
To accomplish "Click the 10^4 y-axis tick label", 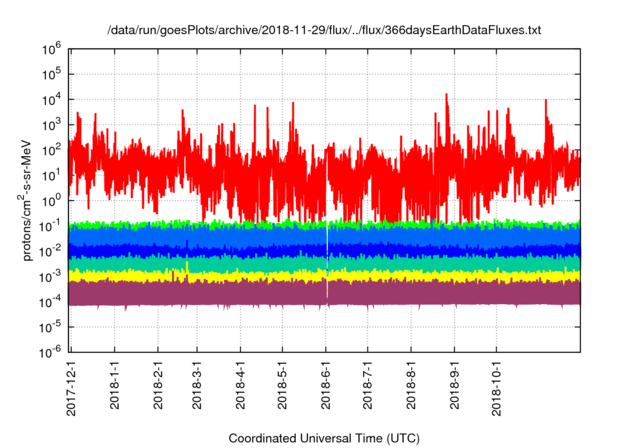I will click(51, 100).
